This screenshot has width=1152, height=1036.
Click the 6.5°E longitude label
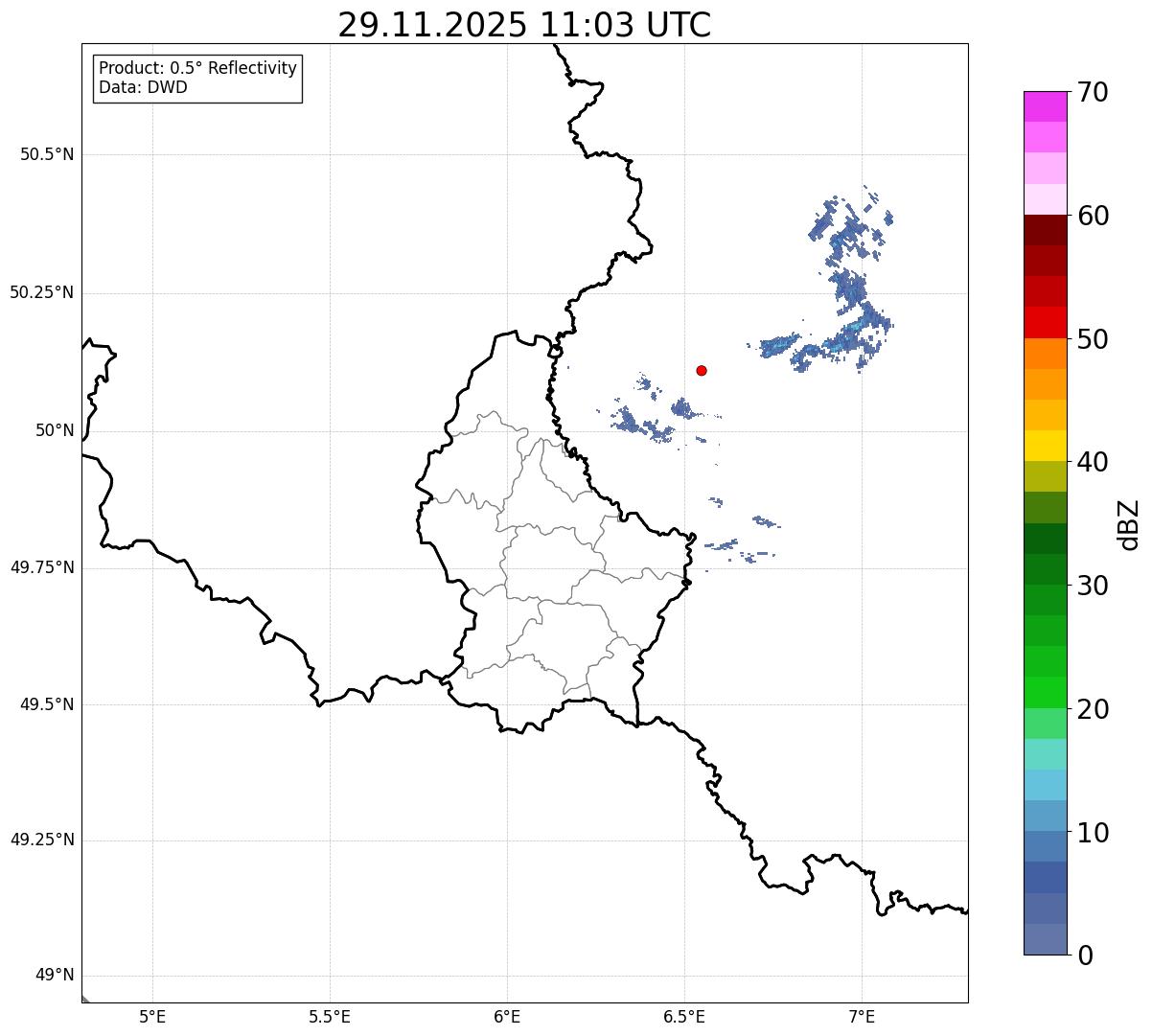coord(684,1017)
